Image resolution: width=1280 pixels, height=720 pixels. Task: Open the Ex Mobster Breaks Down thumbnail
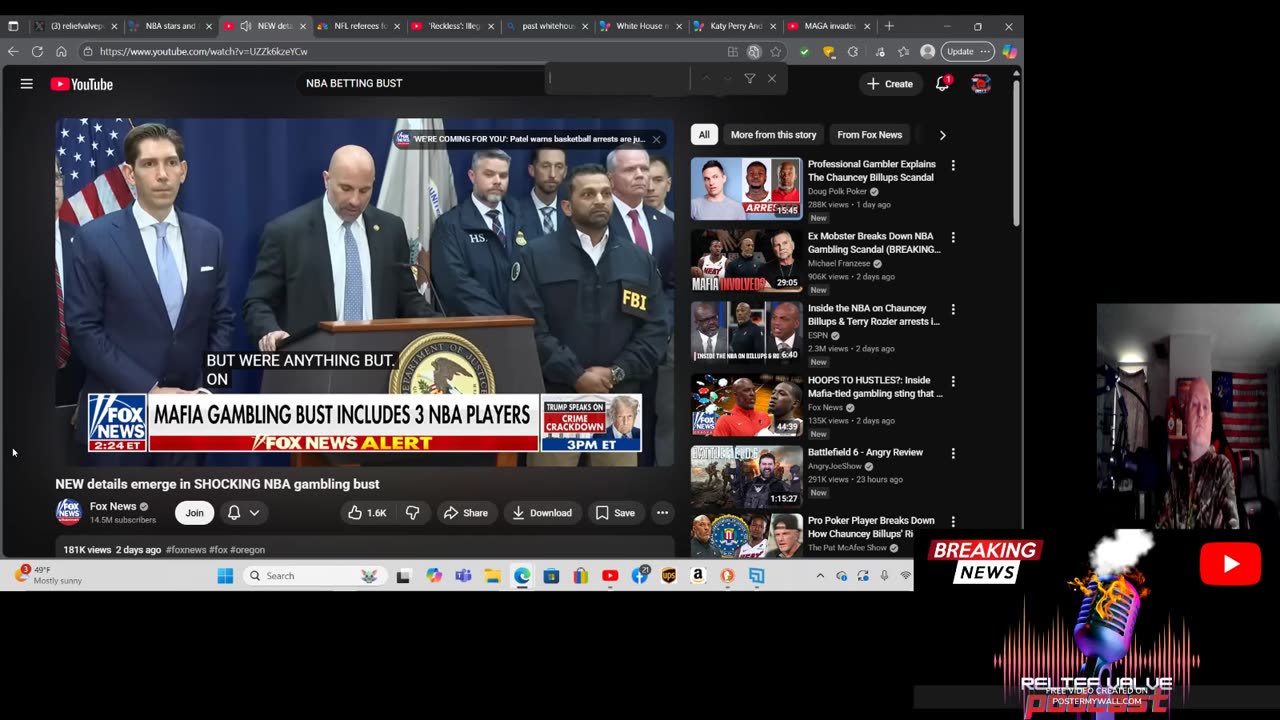[x=746, y=260]
